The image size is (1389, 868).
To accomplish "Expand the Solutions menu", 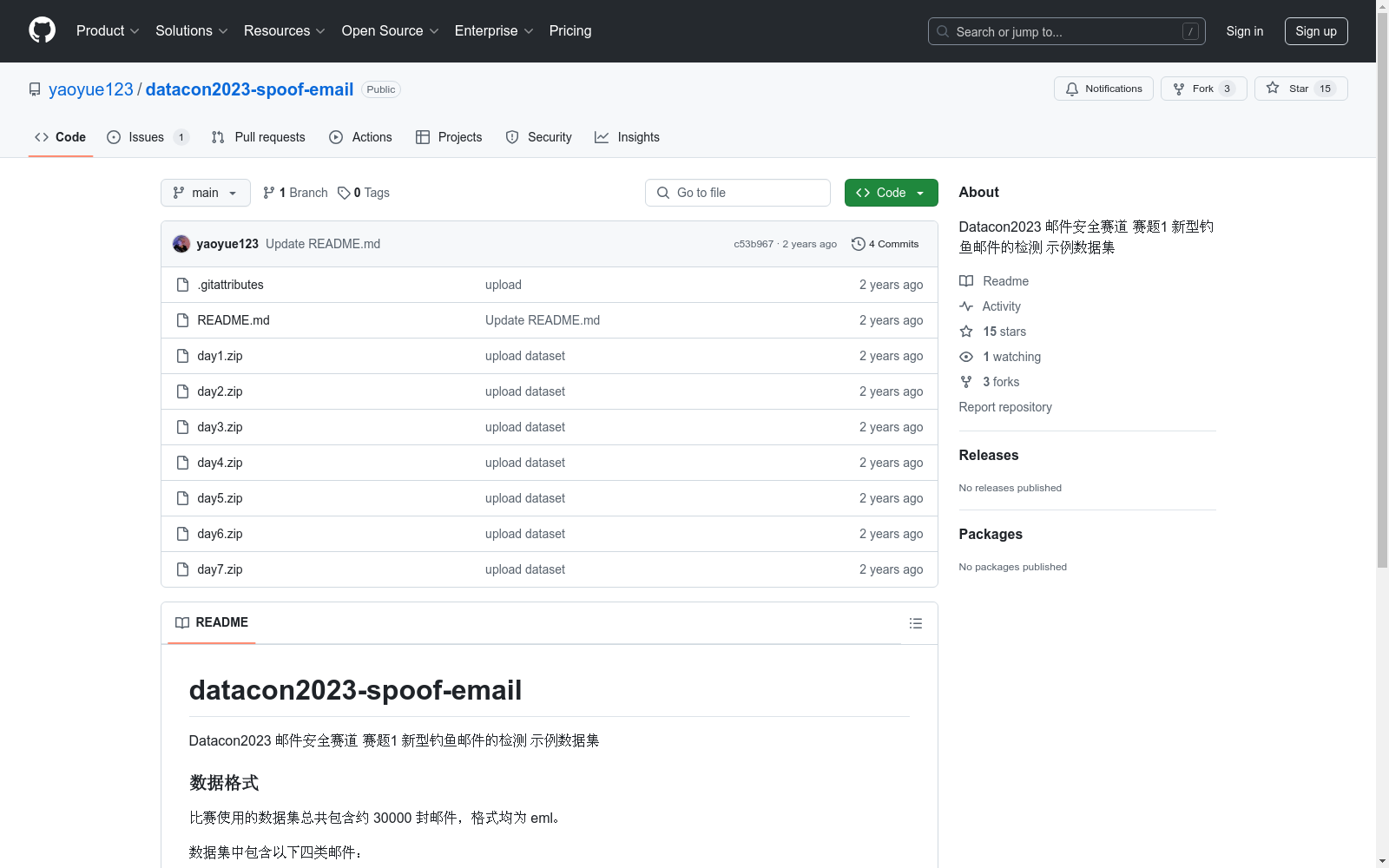I will (192, 30).
